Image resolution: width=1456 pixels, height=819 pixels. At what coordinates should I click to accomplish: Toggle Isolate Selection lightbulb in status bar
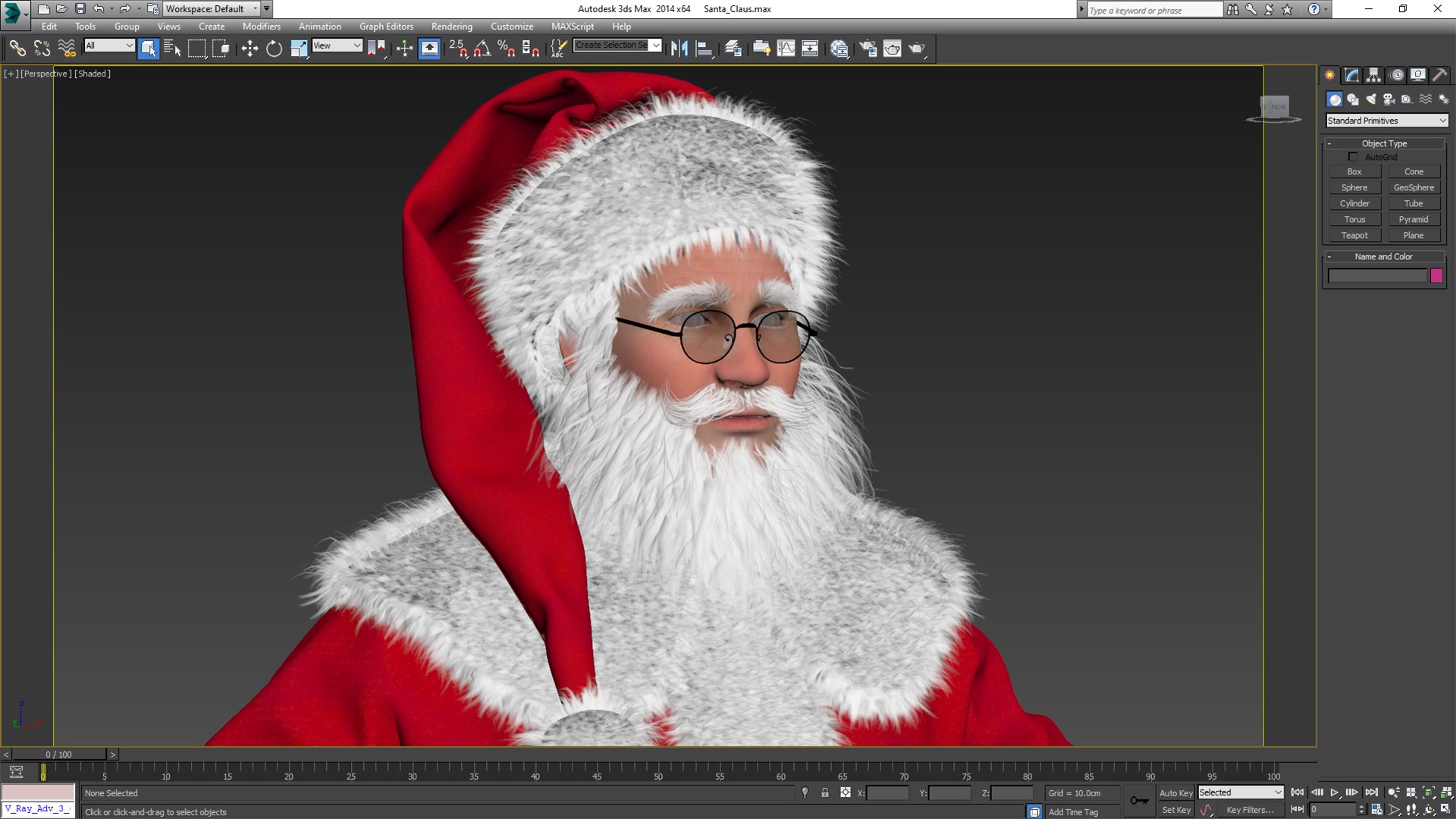click(x=805, y=792)
